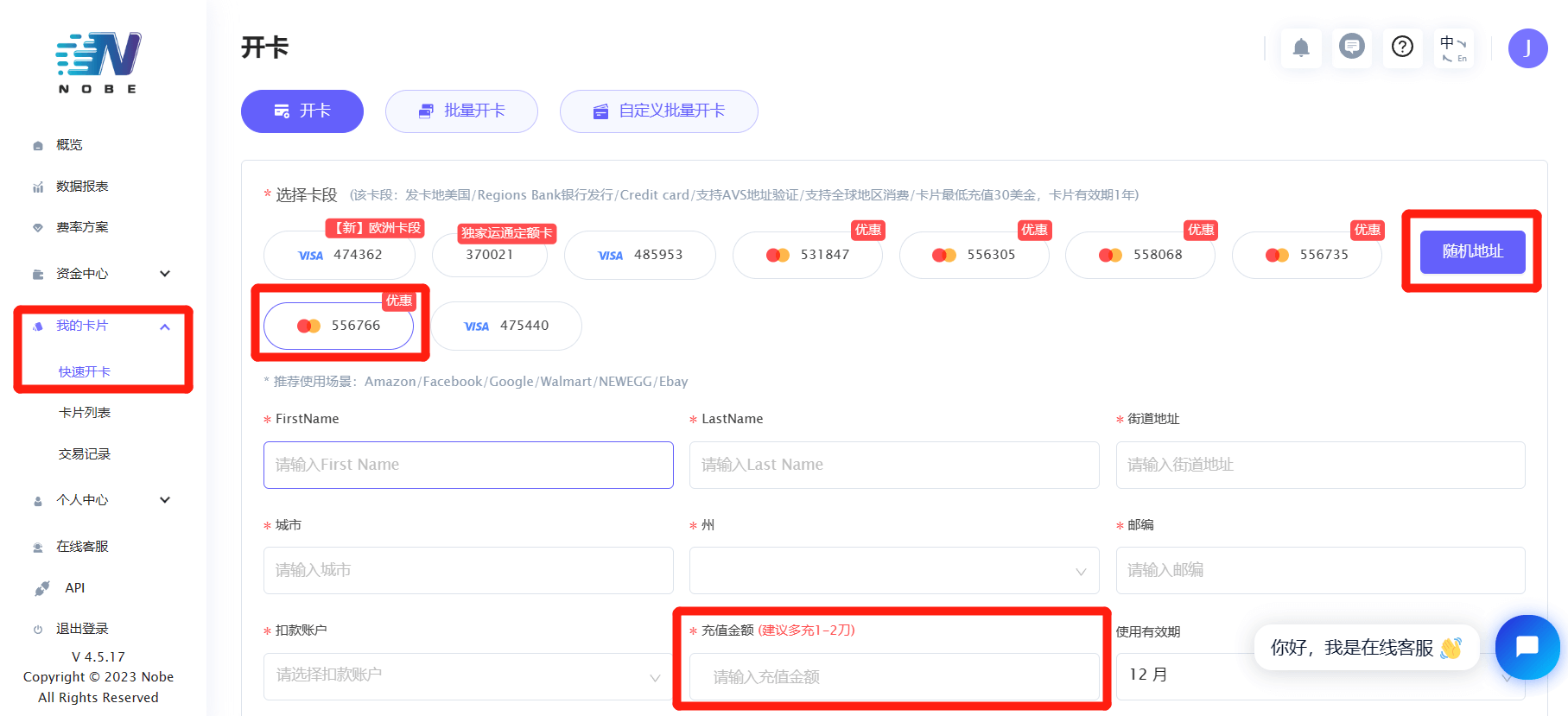Focus the 充值金额 input field
Viewport: 1568px width, 716px height.
tap(894, 676)
